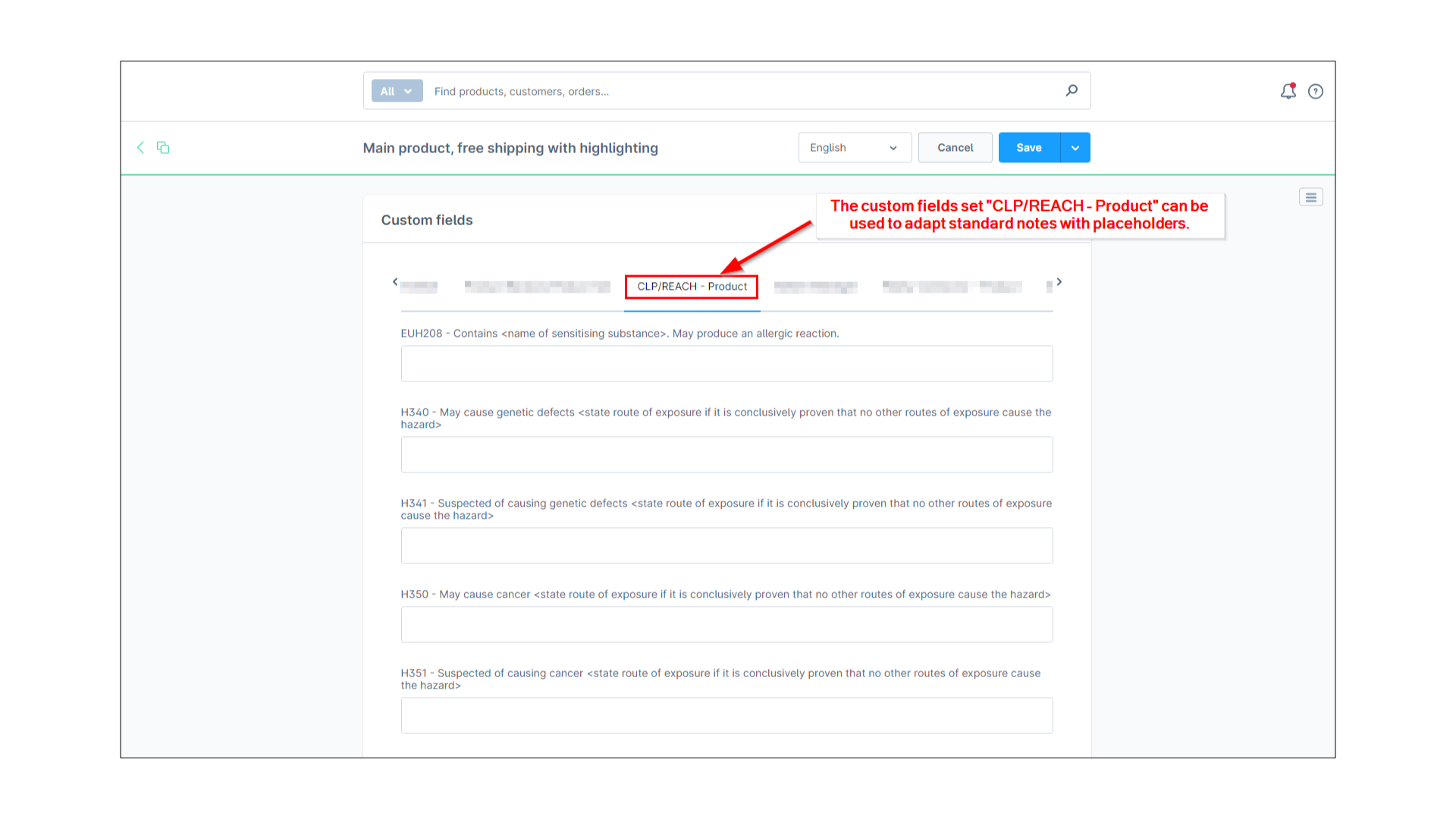The height and width of the screenshot is (819, 1456).
Task: Select the All search filter dropdown
Action: click(x=395, y=91)
